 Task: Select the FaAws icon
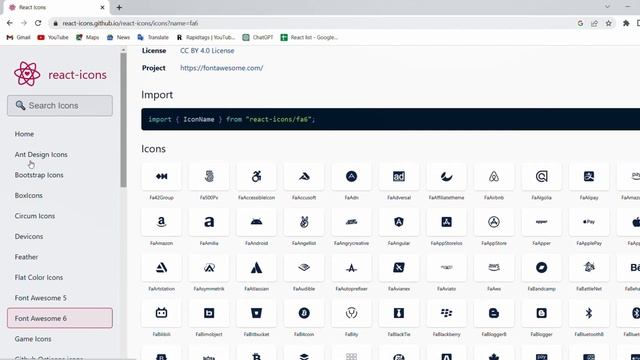[494, 268]
